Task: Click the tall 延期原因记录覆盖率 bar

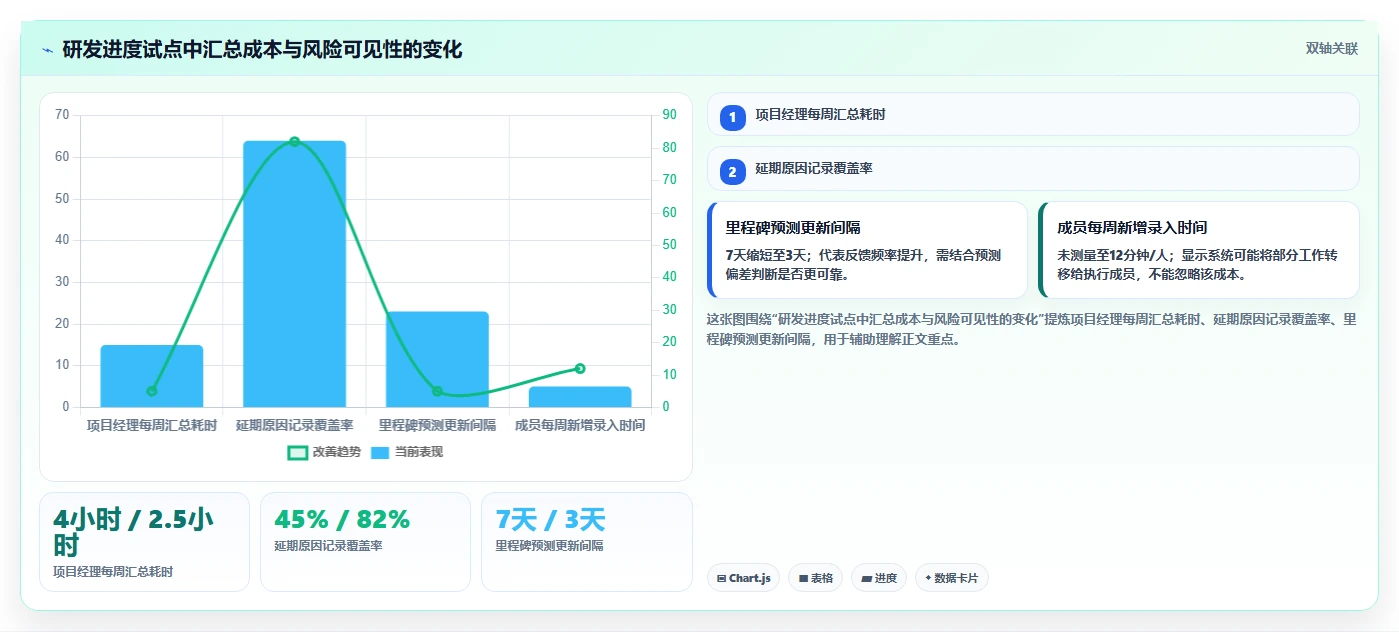Action: tap(295, 274)
